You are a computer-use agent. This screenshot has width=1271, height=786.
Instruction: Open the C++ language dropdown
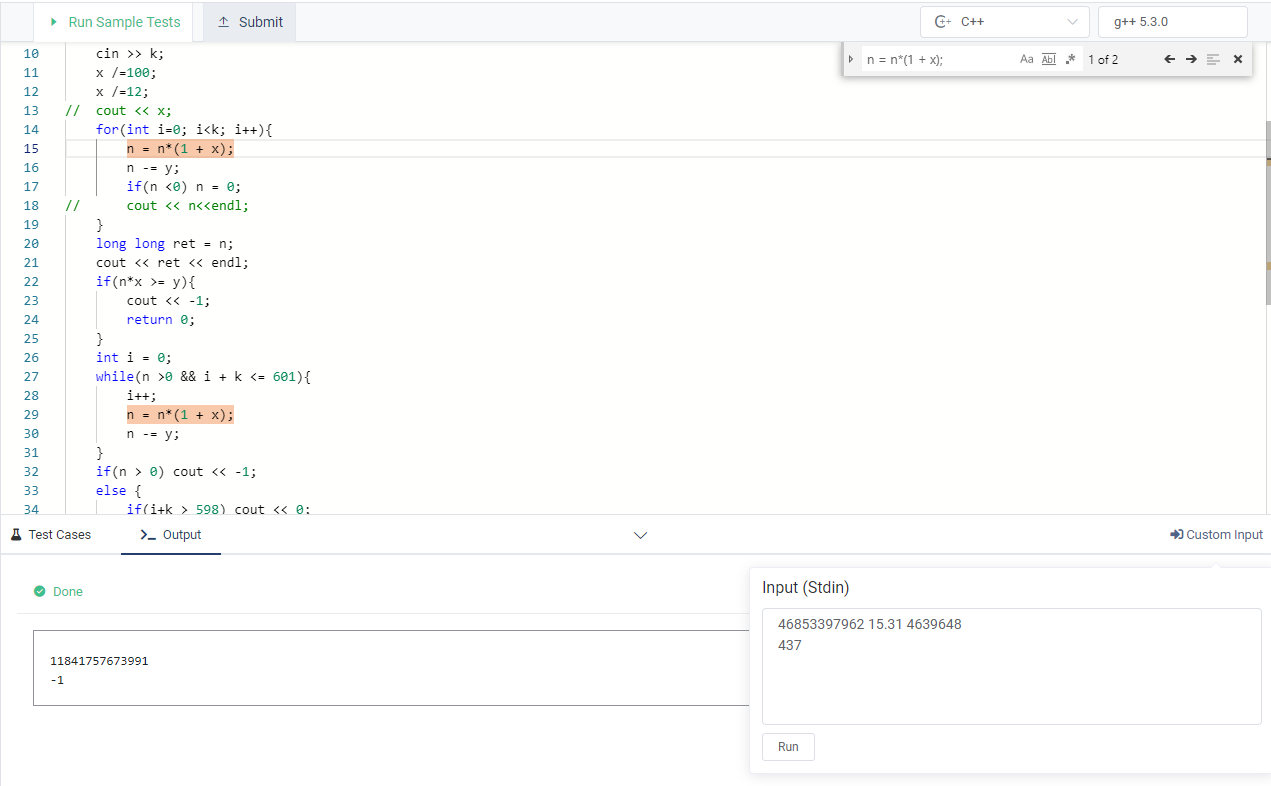(x=1005, y=22)
